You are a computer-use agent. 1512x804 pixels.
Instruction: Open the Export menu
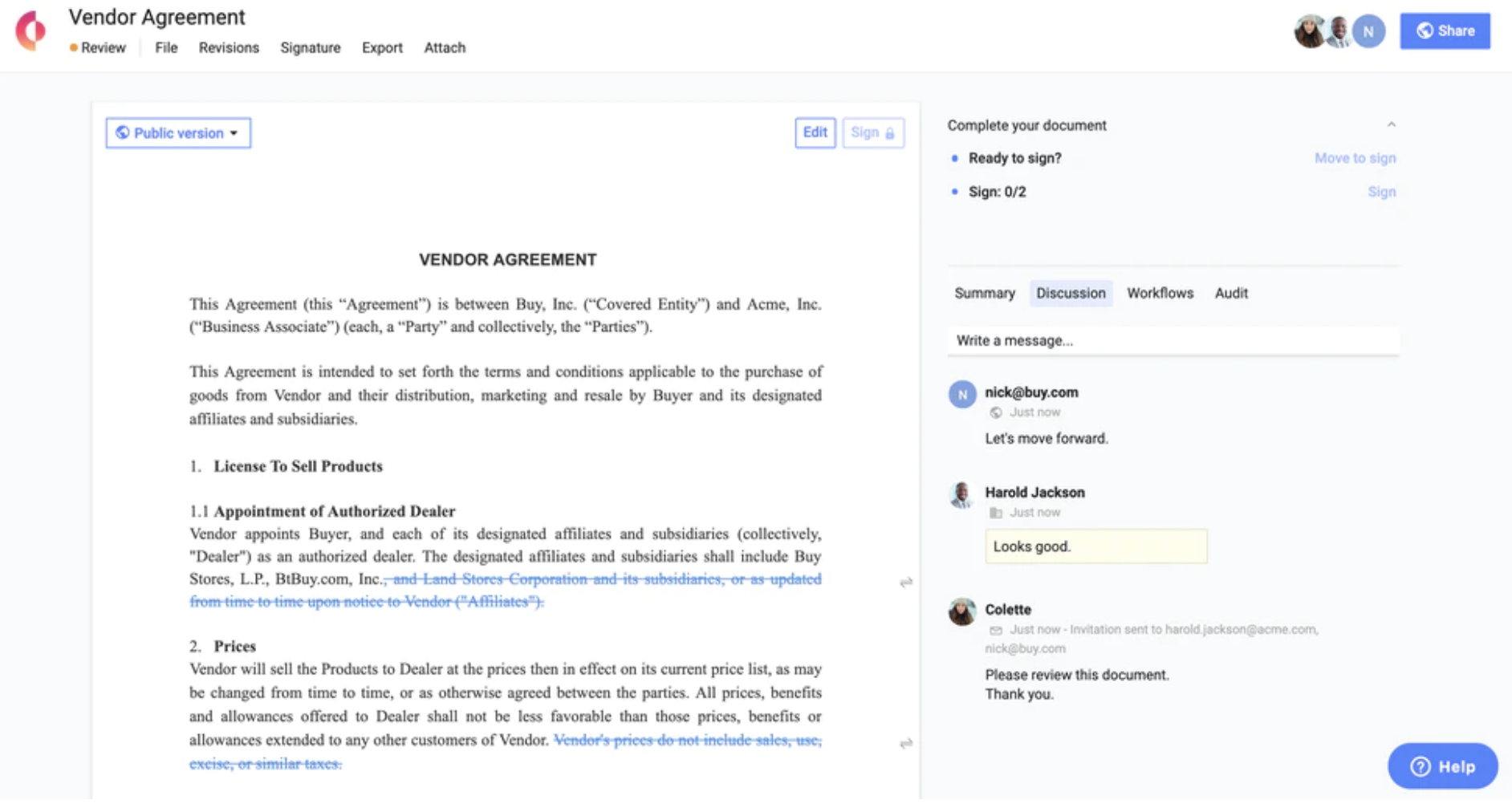pos(382,47)
